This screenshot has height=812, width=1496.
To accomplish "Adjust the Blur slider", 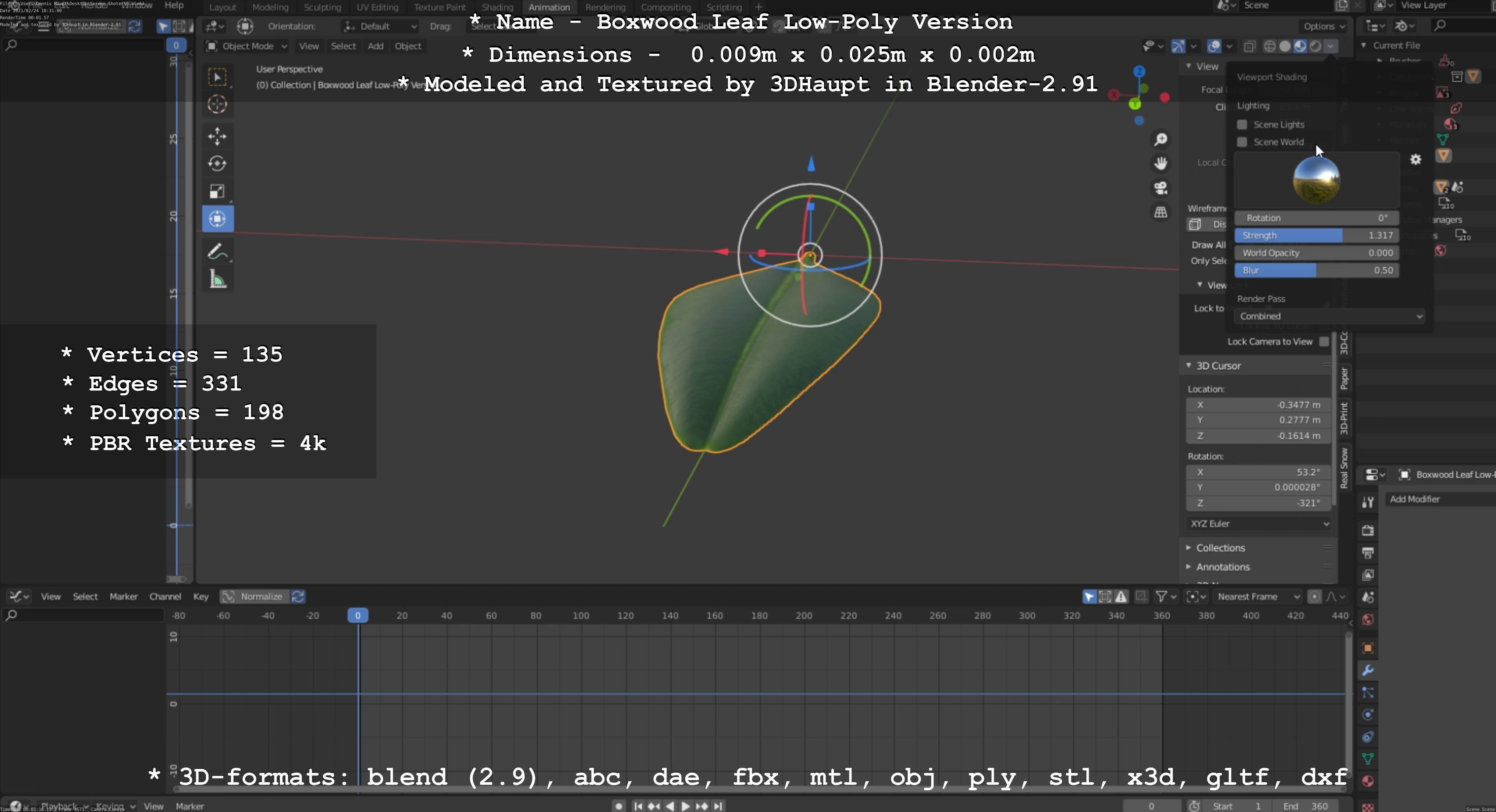I will click(x=1316, y=270).
